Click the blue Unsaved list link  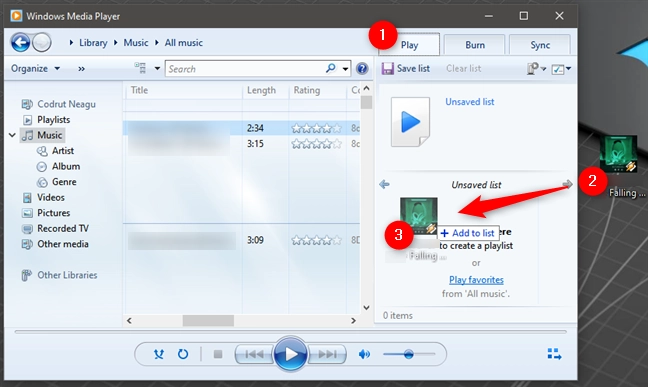(469, 102)
